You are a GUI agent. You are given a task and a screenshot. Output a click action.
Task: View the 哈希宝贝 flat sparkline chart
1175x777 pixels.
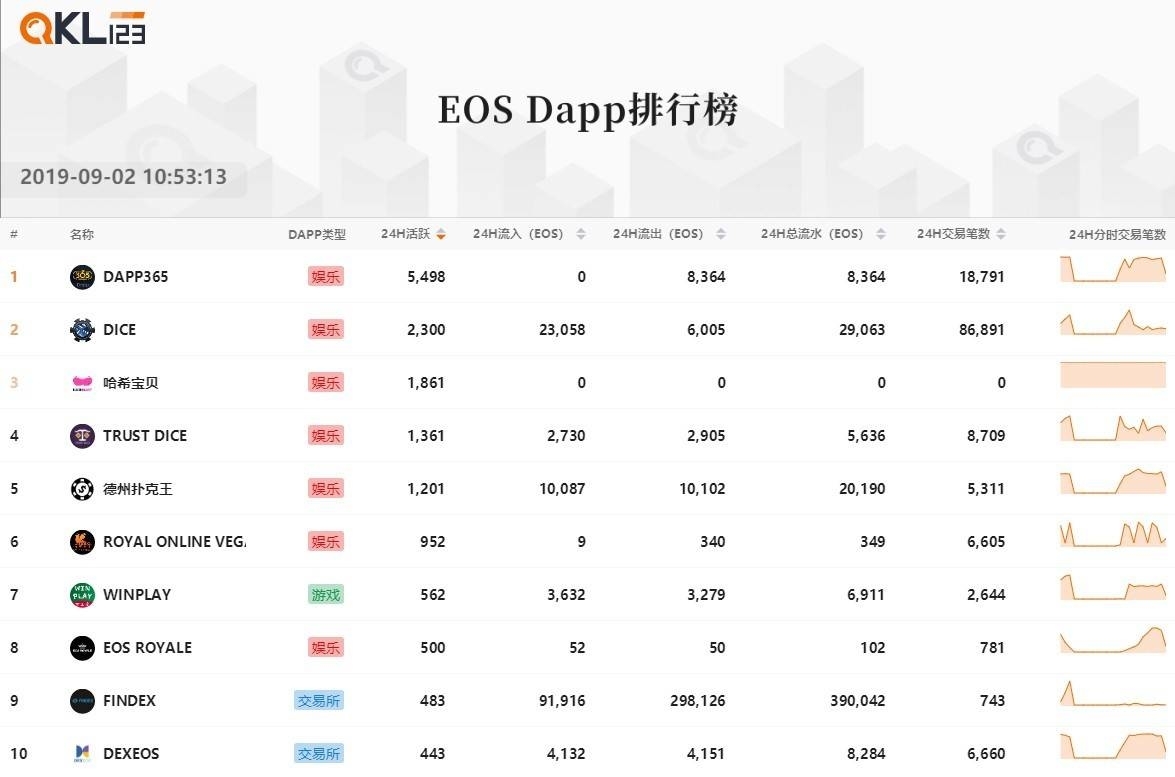point(1113,375)
